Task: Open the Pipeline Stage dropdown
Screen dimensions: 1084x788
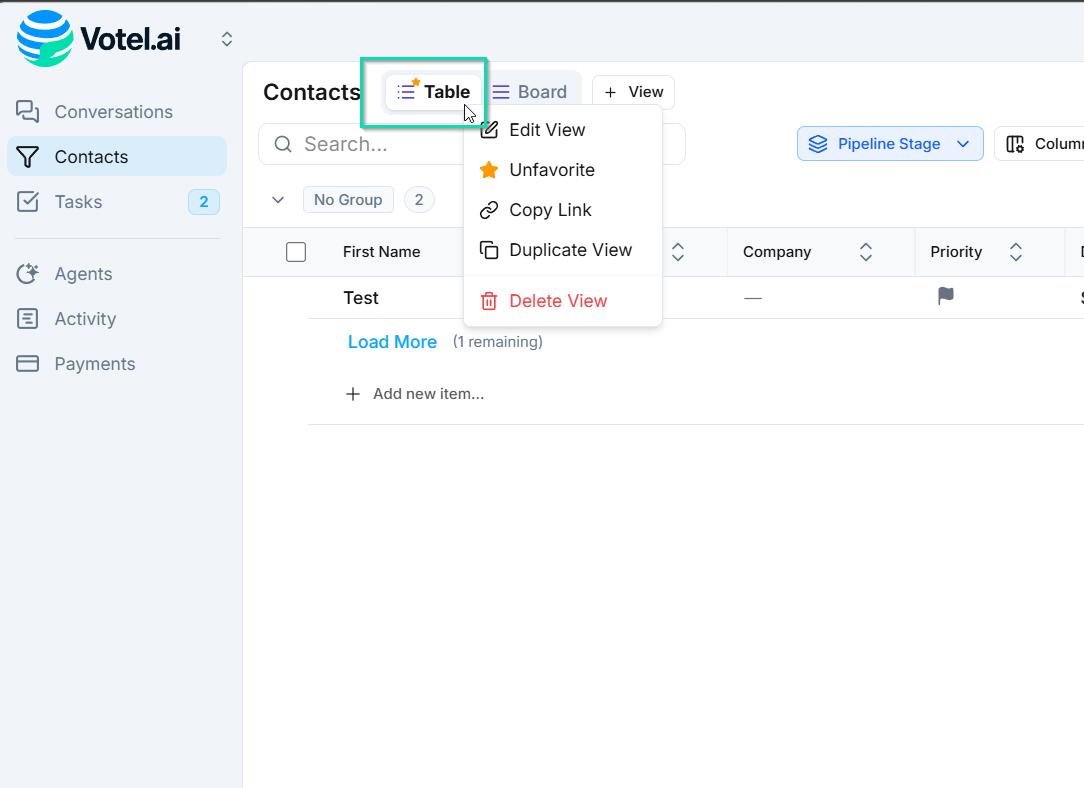Action: coord(889,144)
